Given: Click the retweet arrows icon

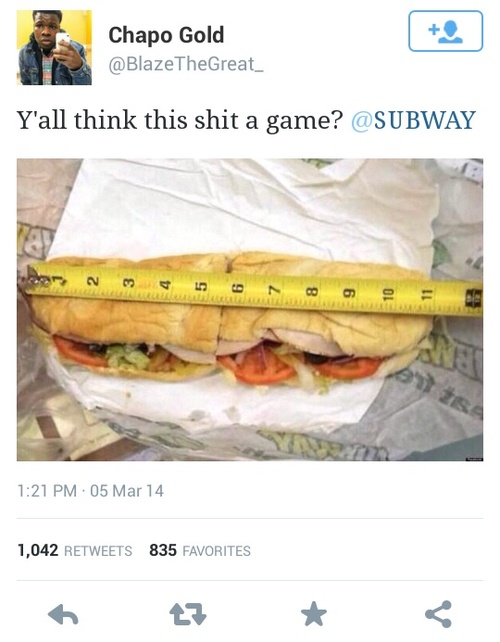Looking at the screenshot, I should coord(188,614).
